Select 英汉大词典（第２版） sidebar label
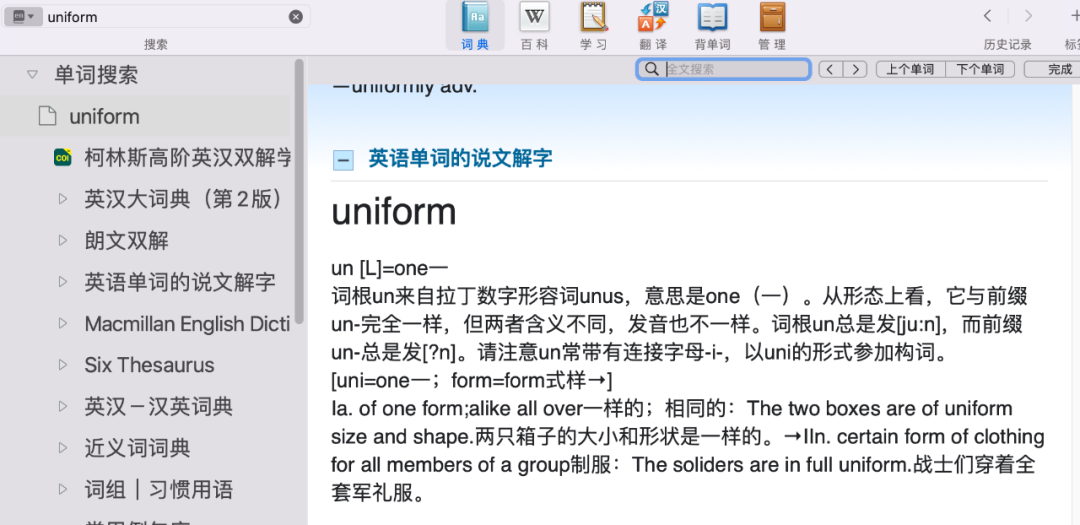1080x525 pixels. [185, 199]
